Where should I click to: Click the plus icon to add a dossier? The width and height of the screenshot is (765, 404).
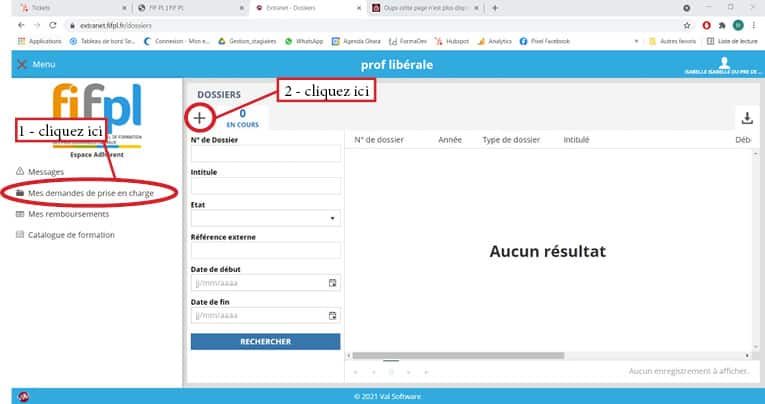point(199,118)
